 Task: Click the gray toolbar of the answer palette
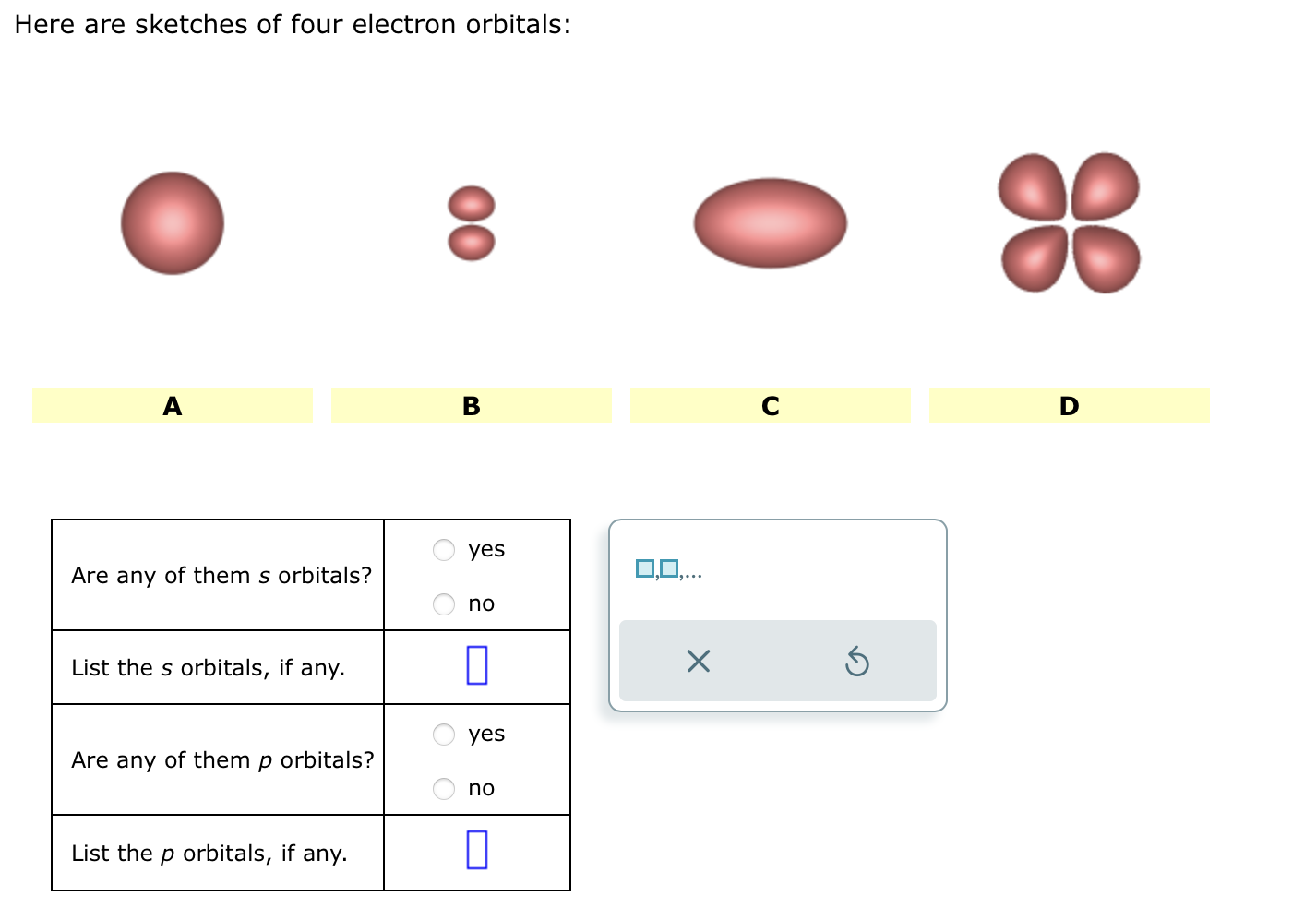pyautogui.click(x=778, y=661)
